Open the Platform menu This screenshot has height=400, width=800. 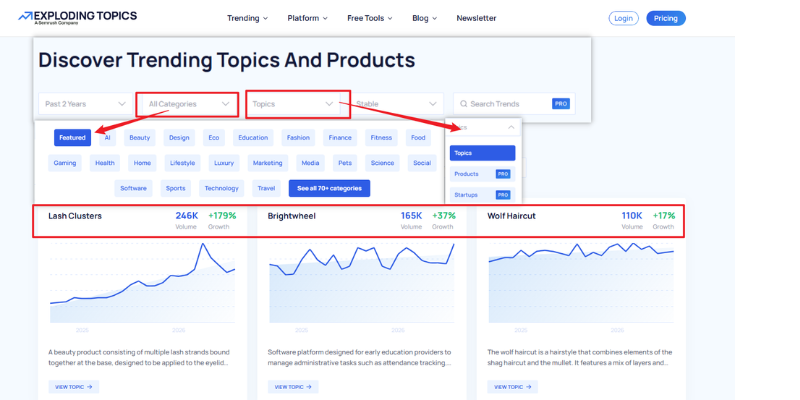click(x=307, y=18)
